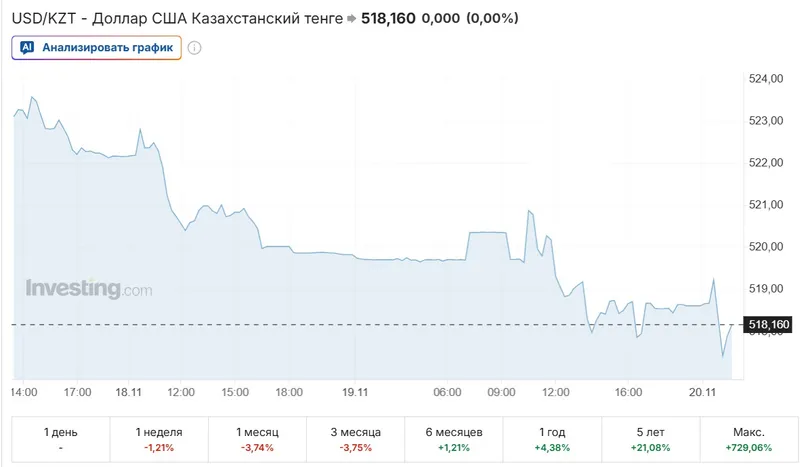The image size is (800, 467).
Task: Open the info icon beside Анализировать график
Action: coord(194,47)
